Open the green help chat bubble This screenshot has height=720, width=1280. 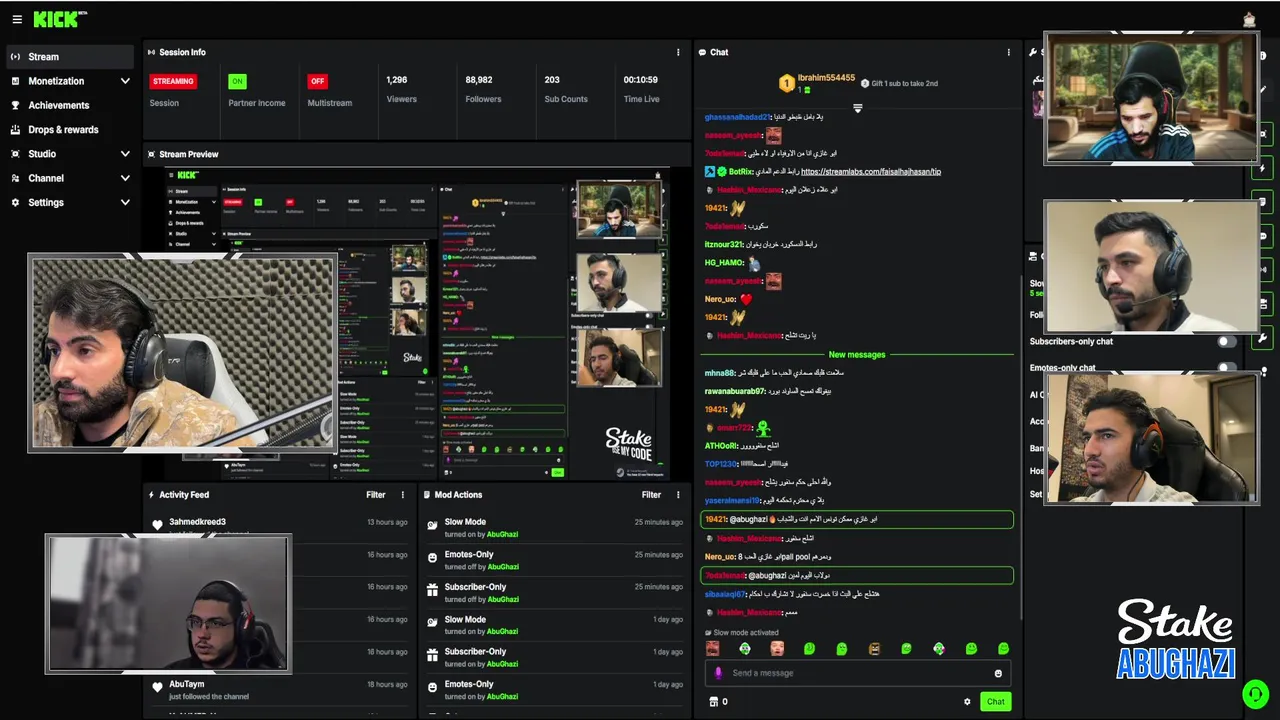coord(1254,693)
